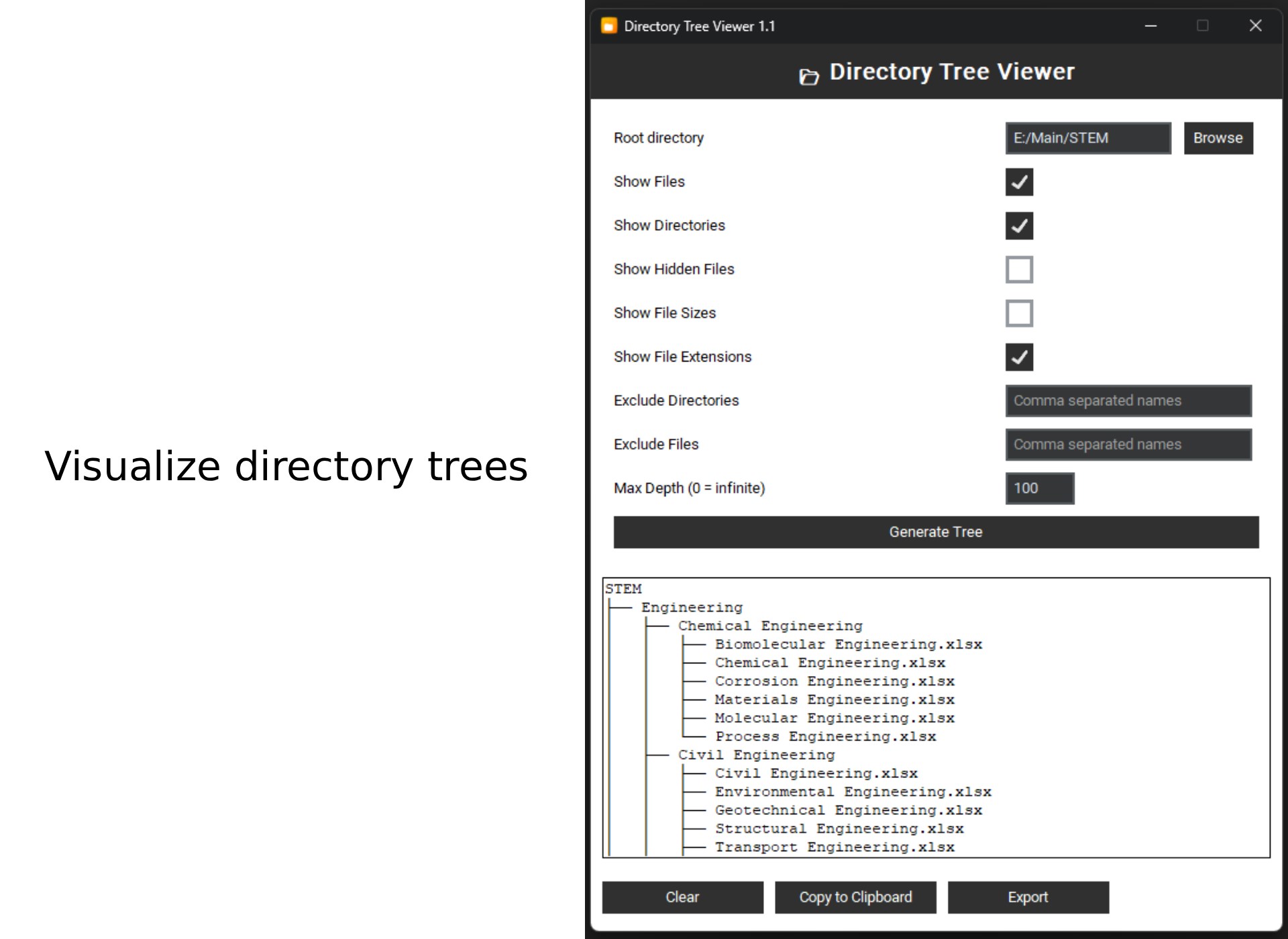Select the Max Depth value field
1288x939 pixels.
pos(1039,488)
